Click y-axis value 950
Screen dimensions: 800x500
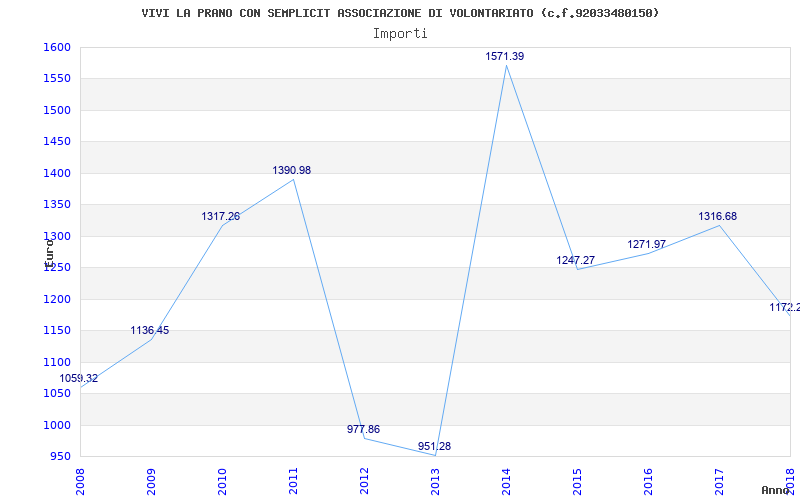pyautogui.click(x=60, y=457)
